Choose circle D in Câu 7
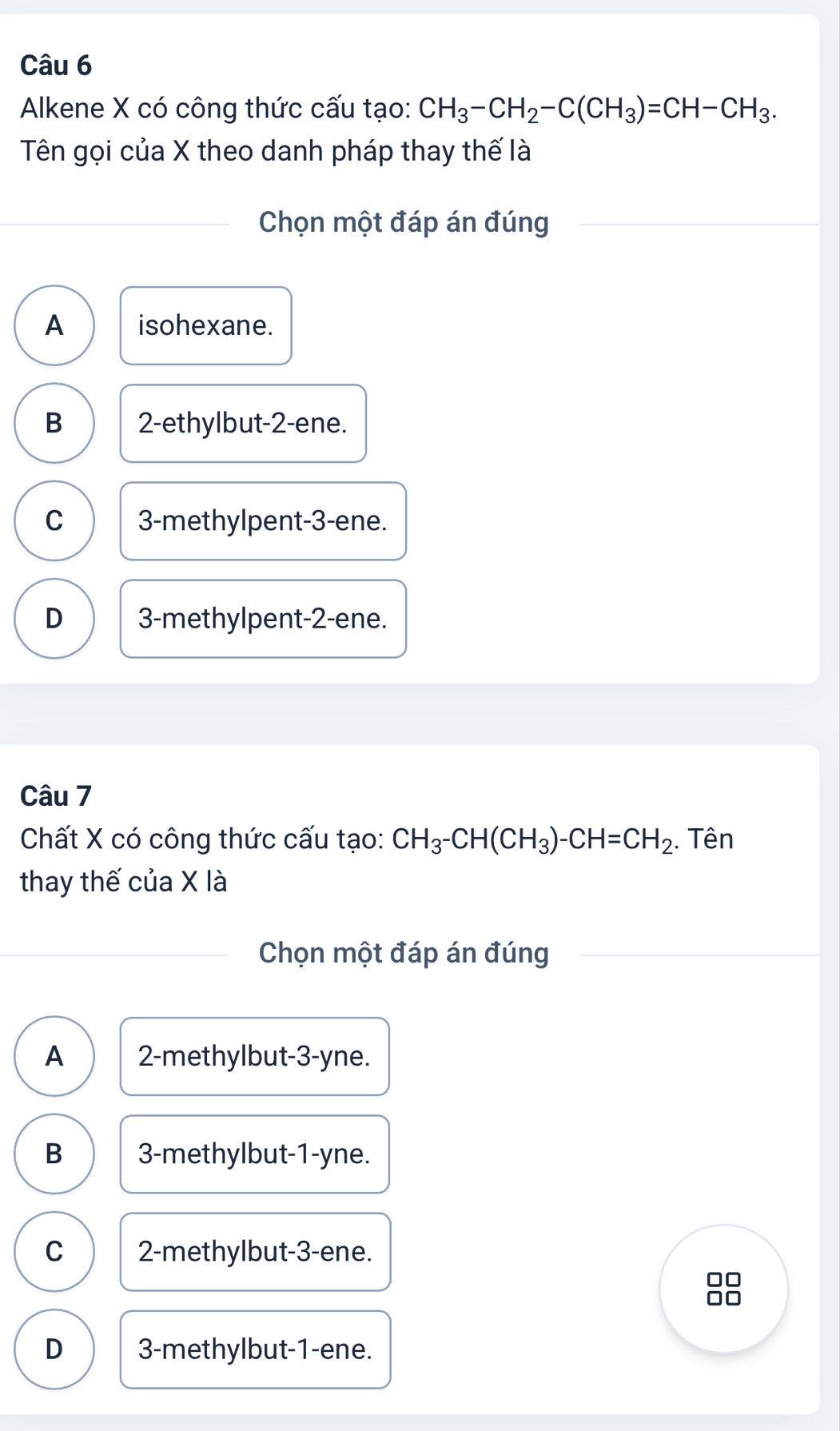This screenshot has height=1431, width=840. pos(54,1349)
